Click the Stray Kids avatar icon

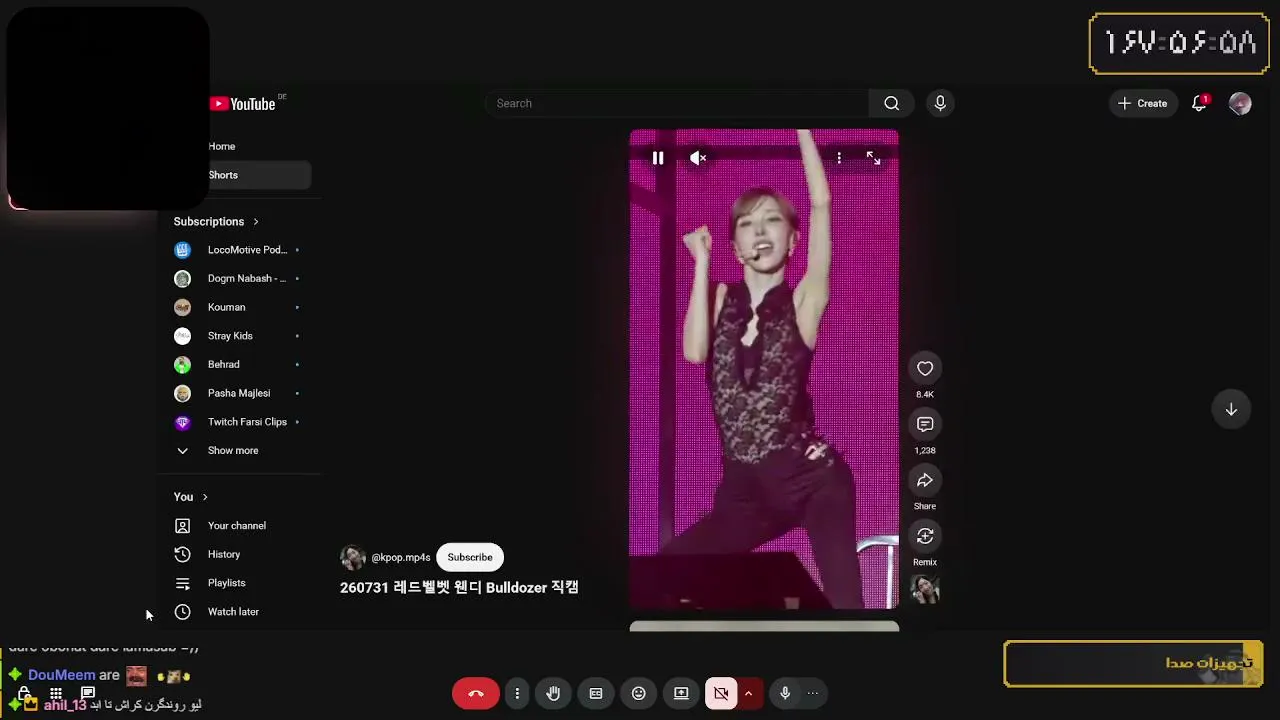click(x=182, y=336)
